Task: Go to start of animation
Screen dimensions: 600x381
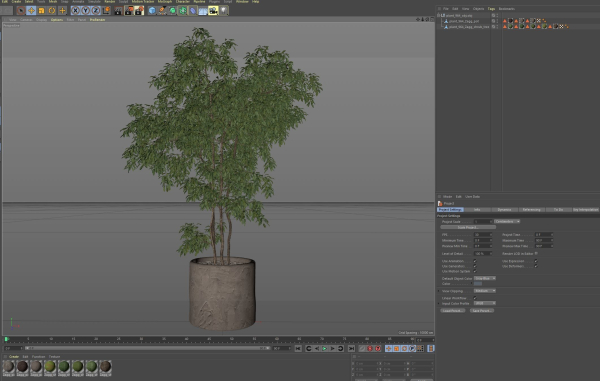Action: [298, 348]
